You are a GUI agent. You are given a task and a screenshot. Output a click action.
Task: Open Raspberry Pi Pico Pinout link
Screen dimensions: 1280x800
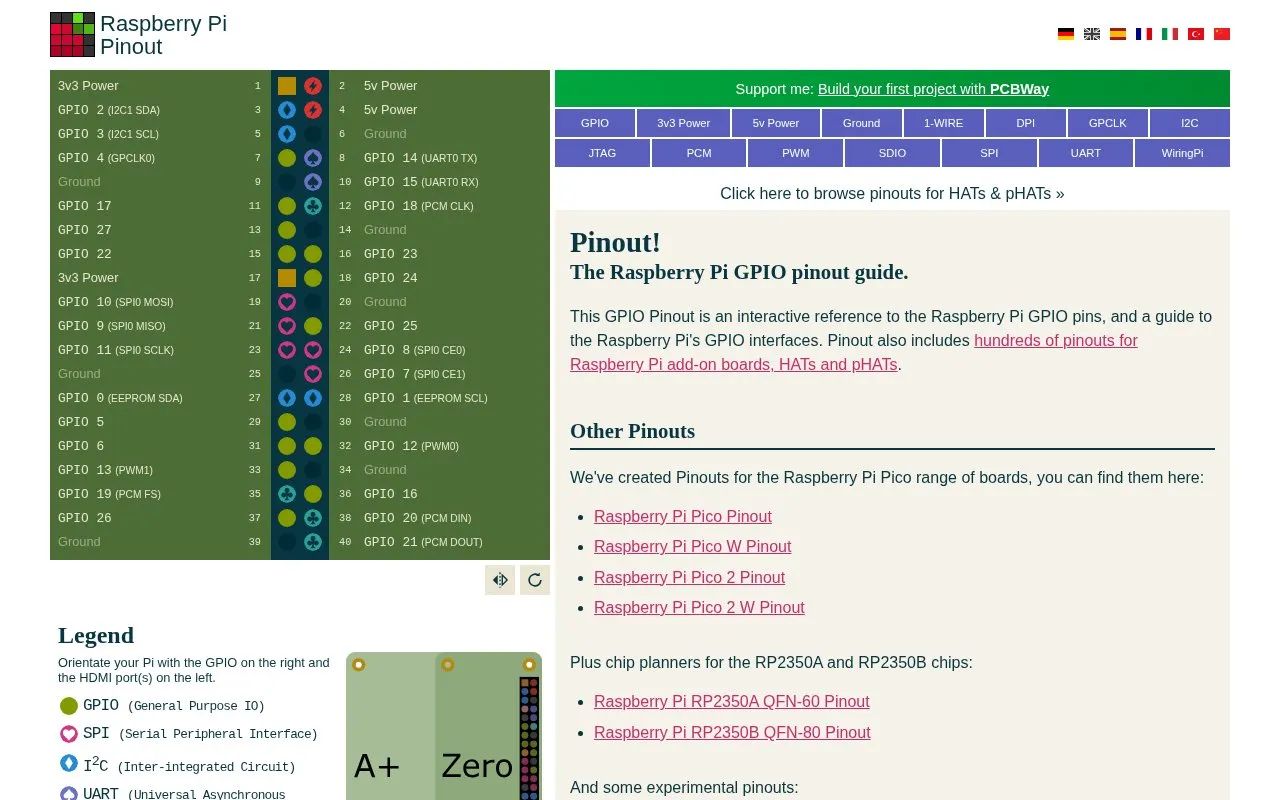click(683, 516)
